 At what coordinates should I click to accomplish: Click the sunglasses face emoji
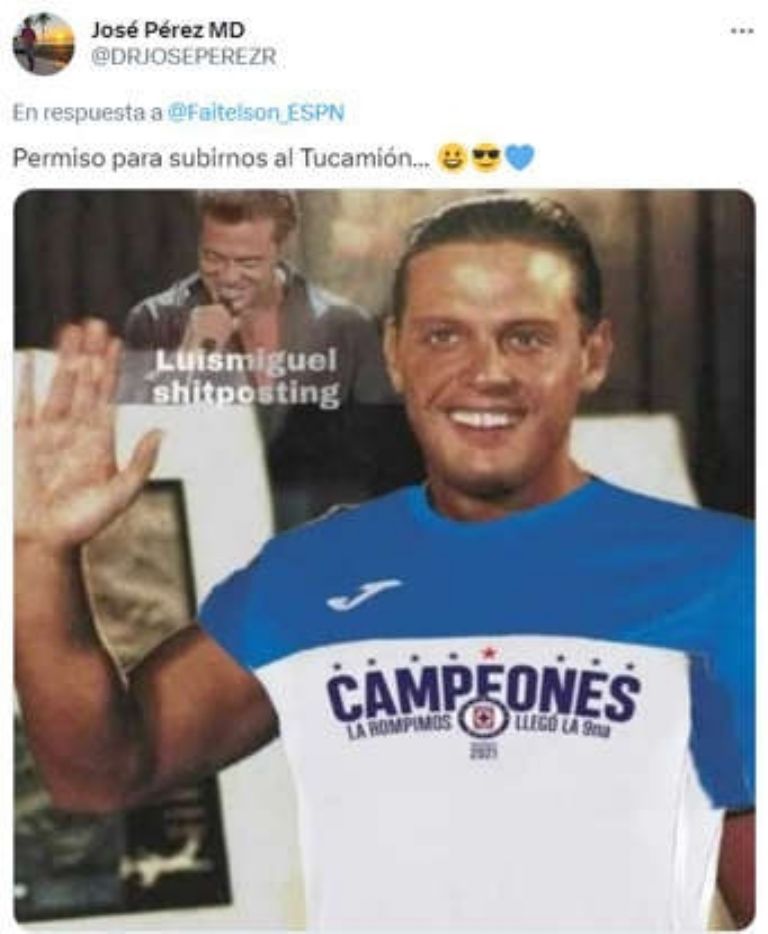[x=486, y=159]
